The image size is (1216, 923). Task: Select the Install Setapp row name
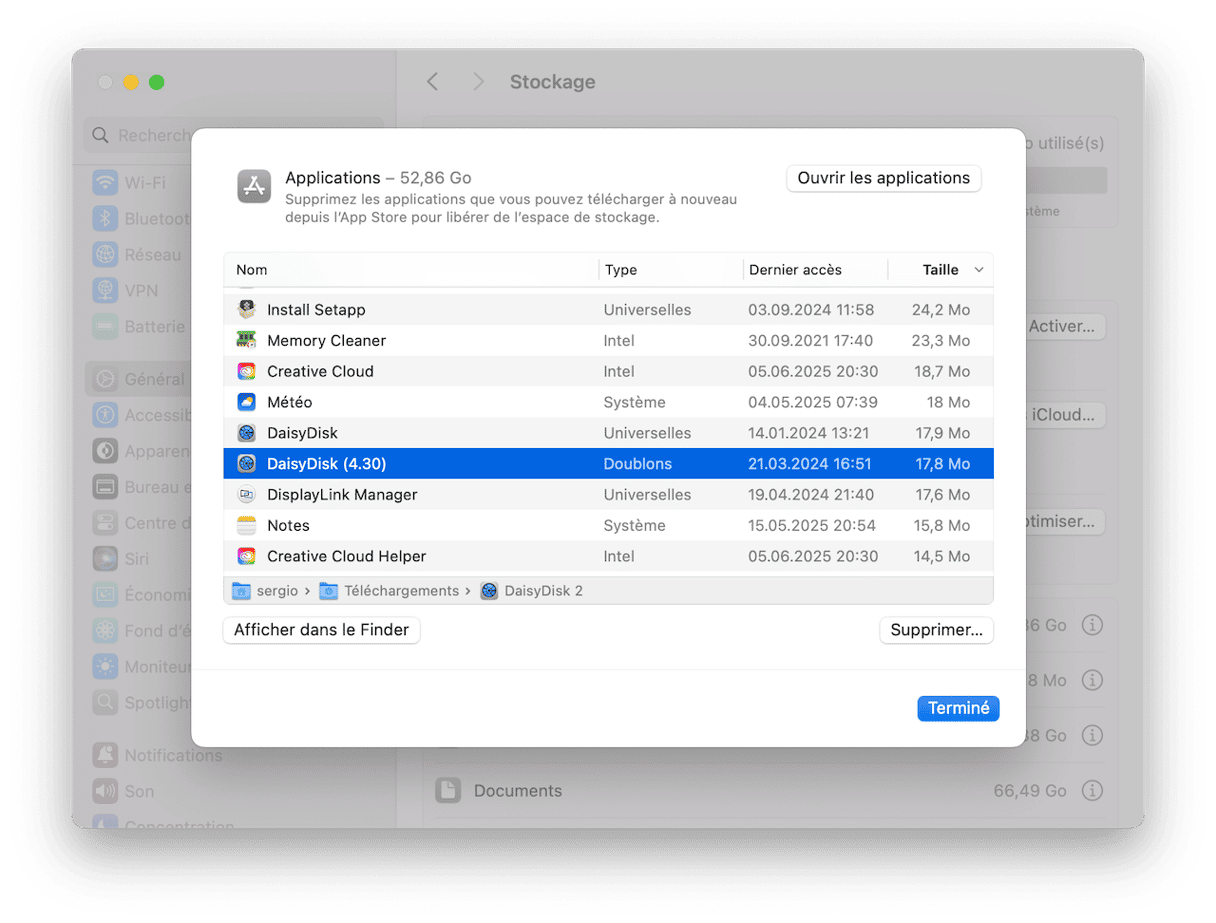316,310
